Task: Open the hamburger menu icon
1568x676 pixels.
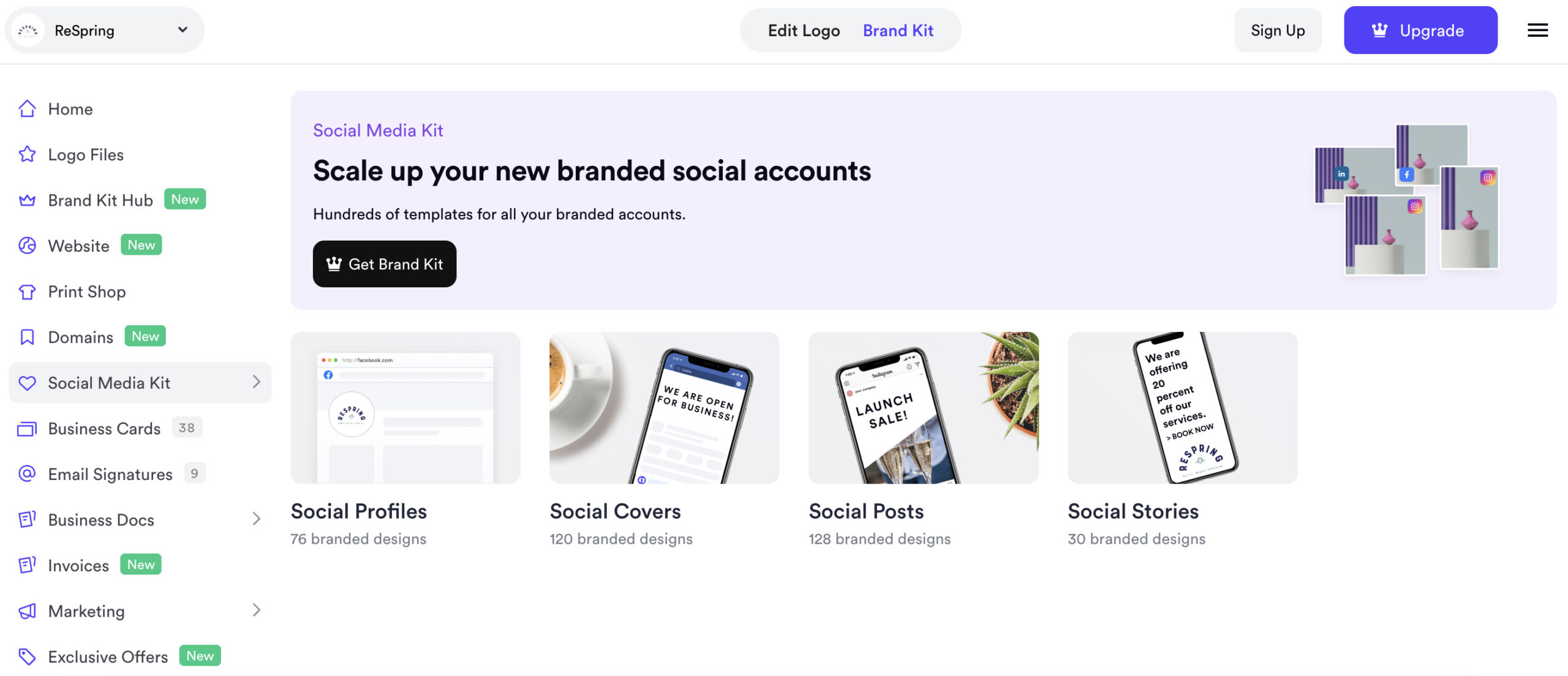Action: point(1537,30)
